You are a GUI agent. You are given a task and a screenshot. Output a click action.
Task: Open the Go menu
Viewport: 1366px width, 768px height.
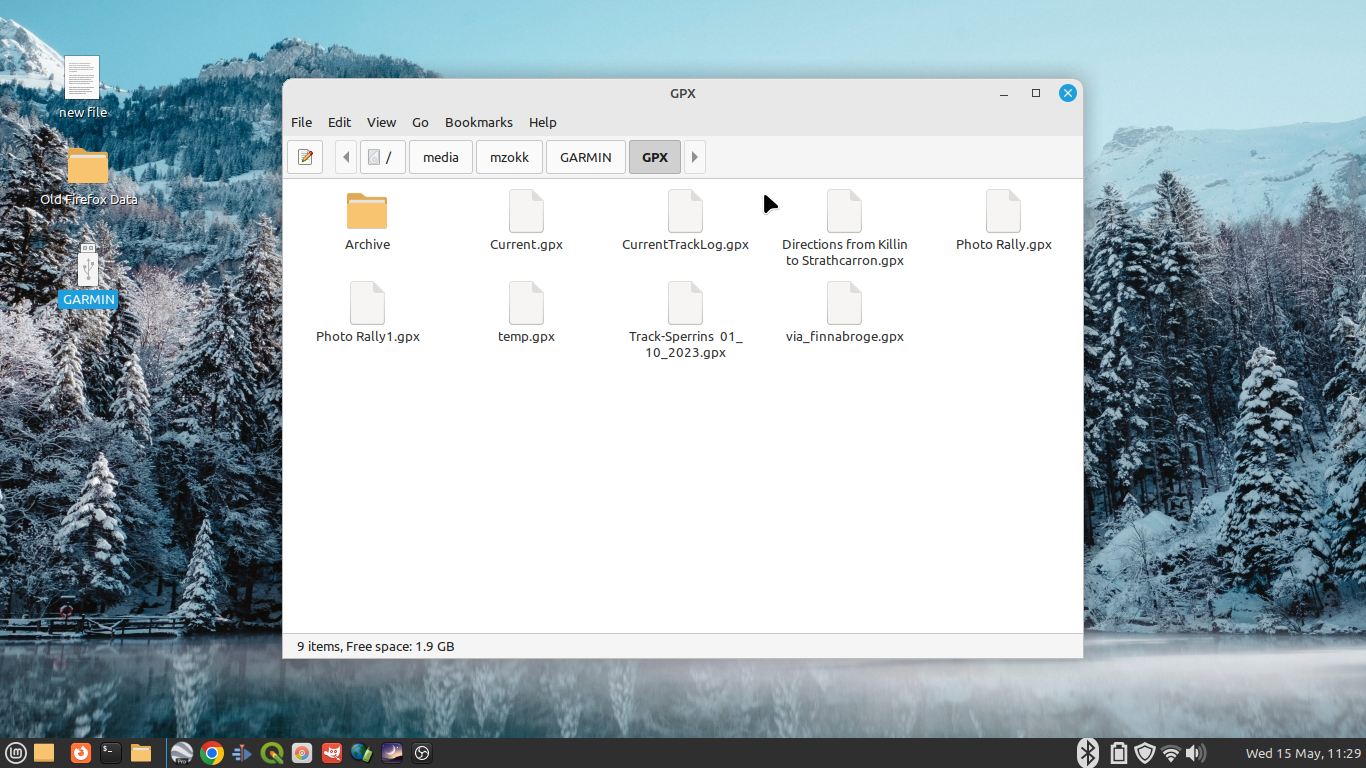[x=420, y=122]
